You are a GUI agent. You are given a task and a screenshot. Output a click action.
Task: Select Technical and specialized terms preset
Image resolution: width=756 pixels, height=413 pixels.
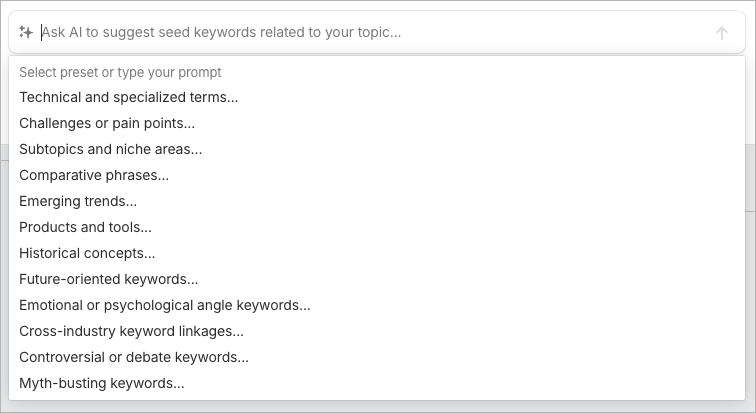tap(129, 97)
